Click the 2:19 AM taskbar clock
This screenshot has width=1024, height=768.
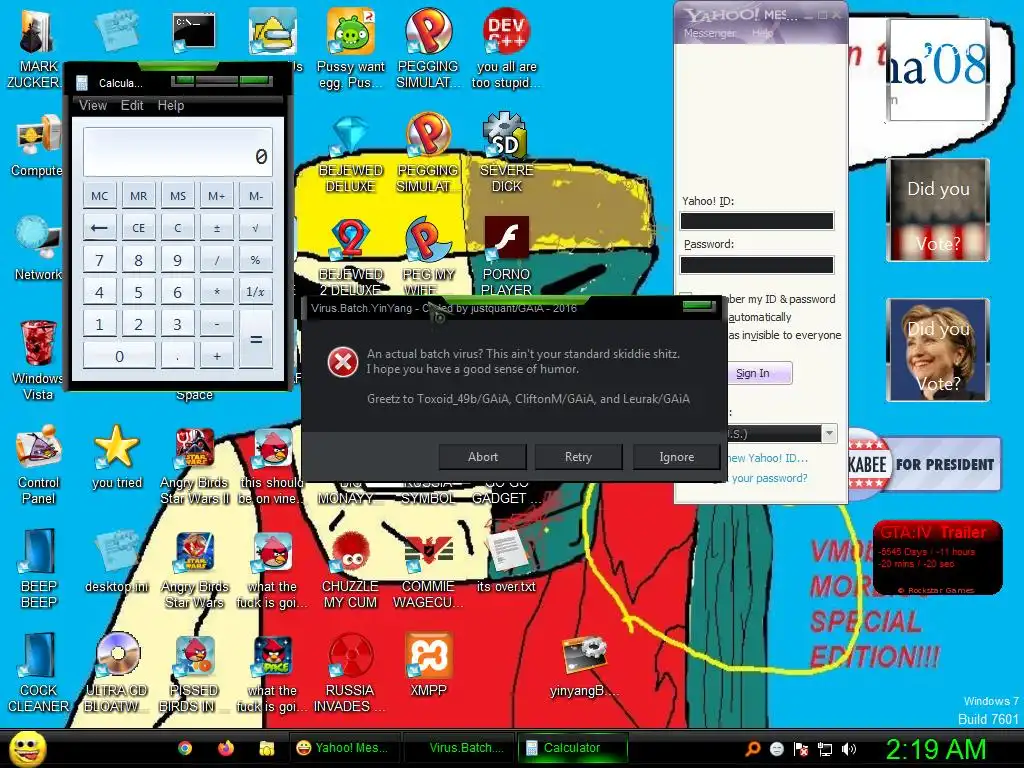pos(935,749)
